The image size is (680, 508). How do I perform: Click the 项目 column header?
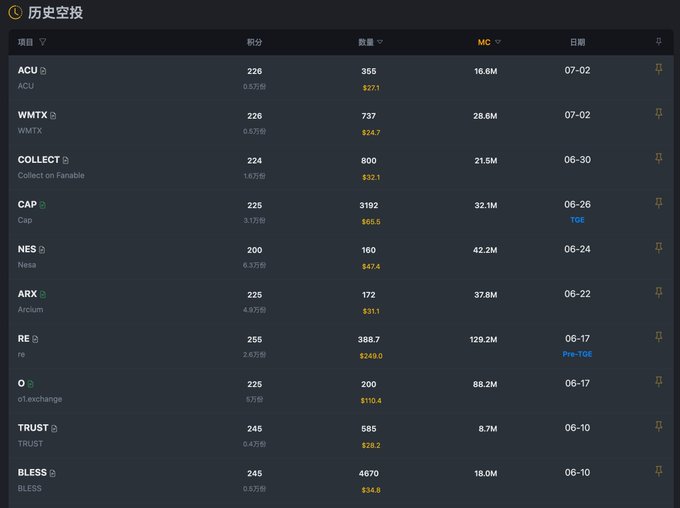(25, 42)
